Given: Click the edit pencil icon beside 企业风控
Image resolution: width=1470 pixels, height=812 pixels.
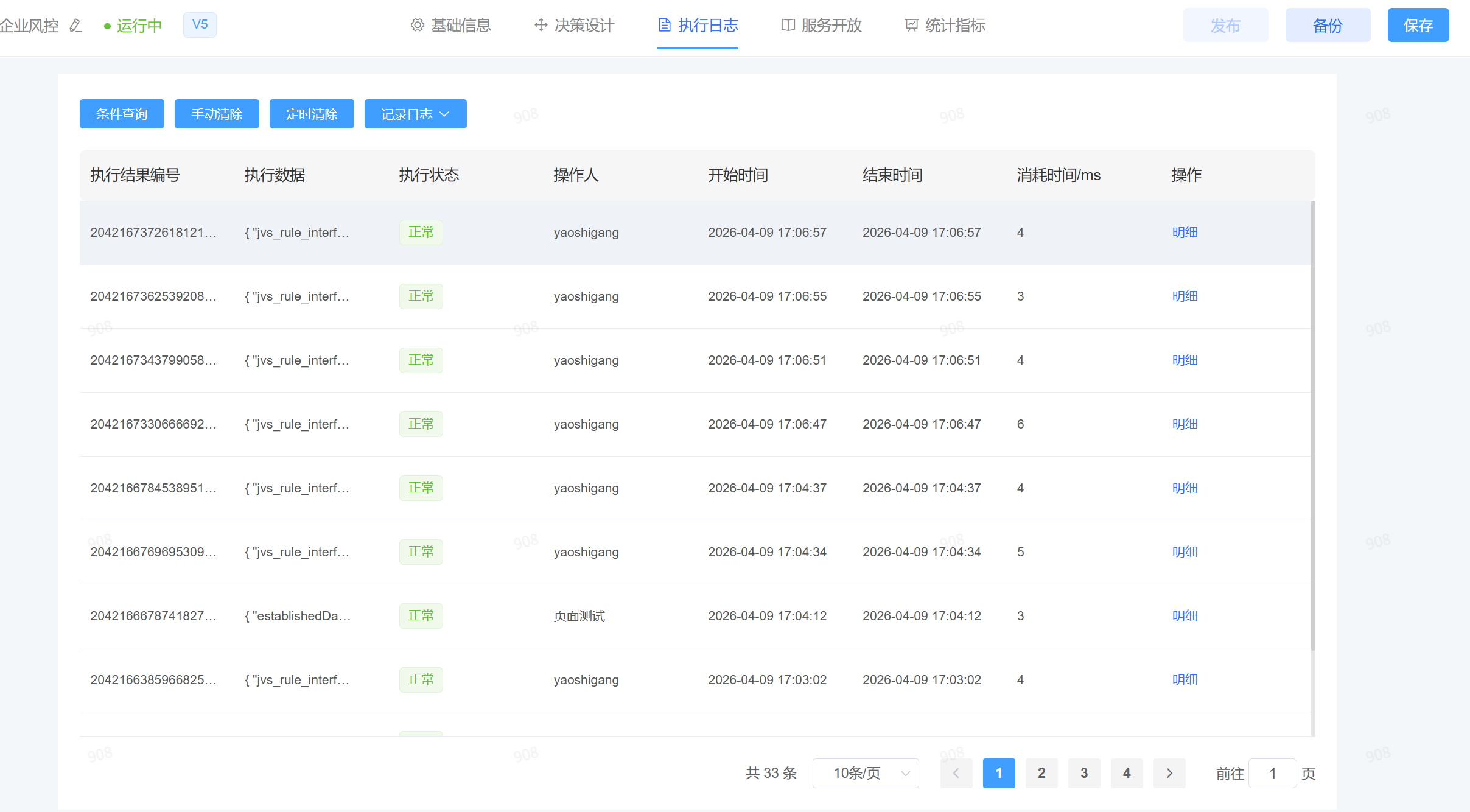Looking at the screenshot, I should point(75,26).
